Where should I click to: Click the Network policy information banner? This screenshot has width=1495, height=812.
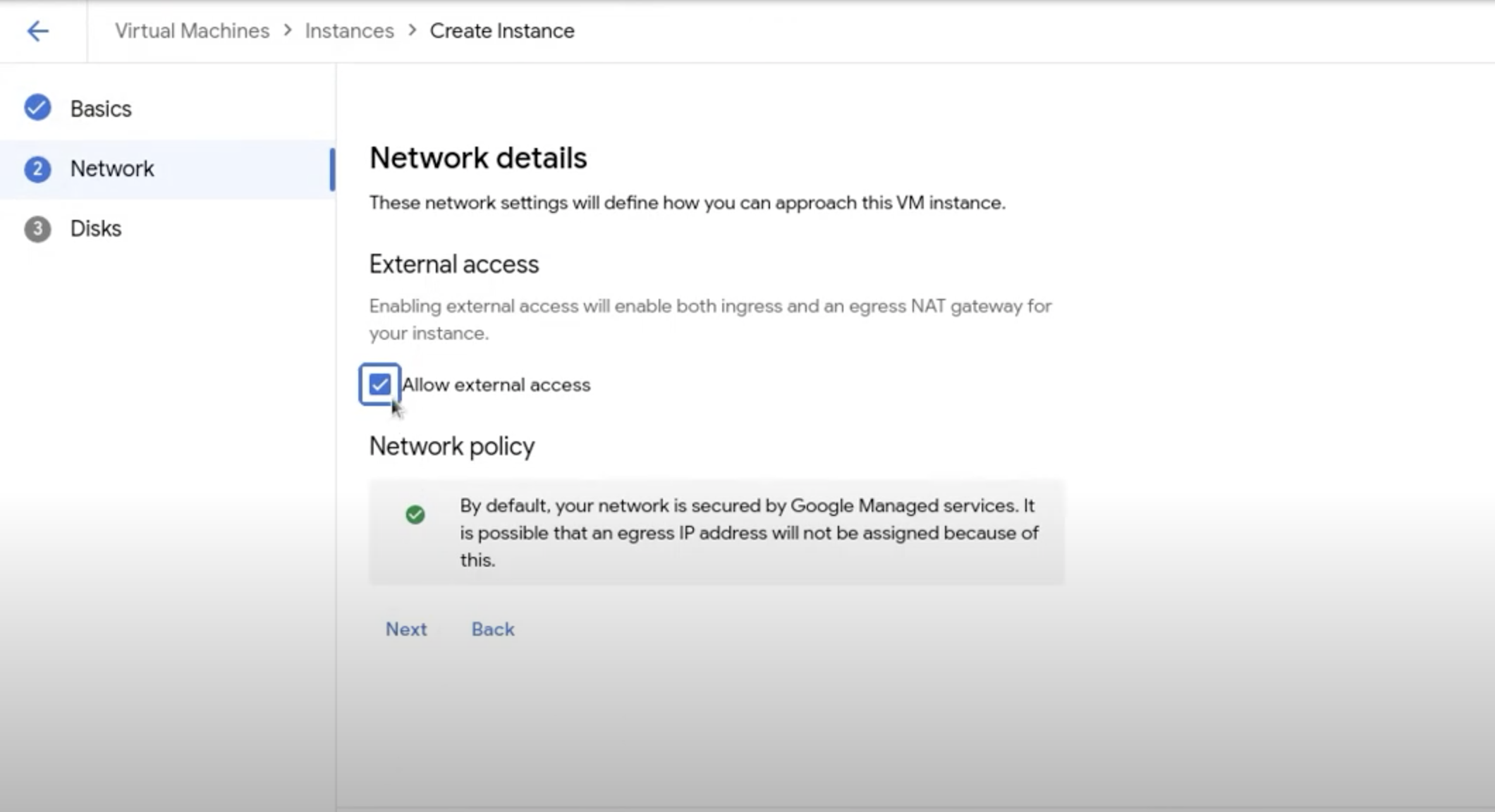click(716, 532)
